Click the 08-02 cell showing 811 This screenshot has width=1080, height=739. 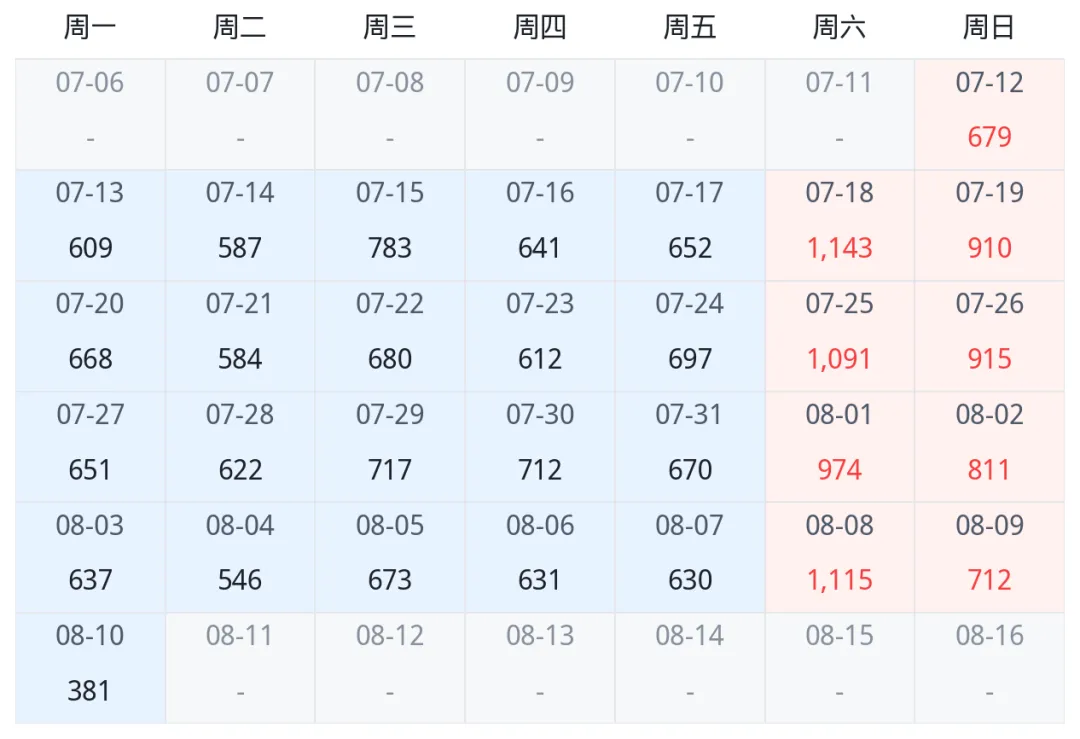(989, 447)
